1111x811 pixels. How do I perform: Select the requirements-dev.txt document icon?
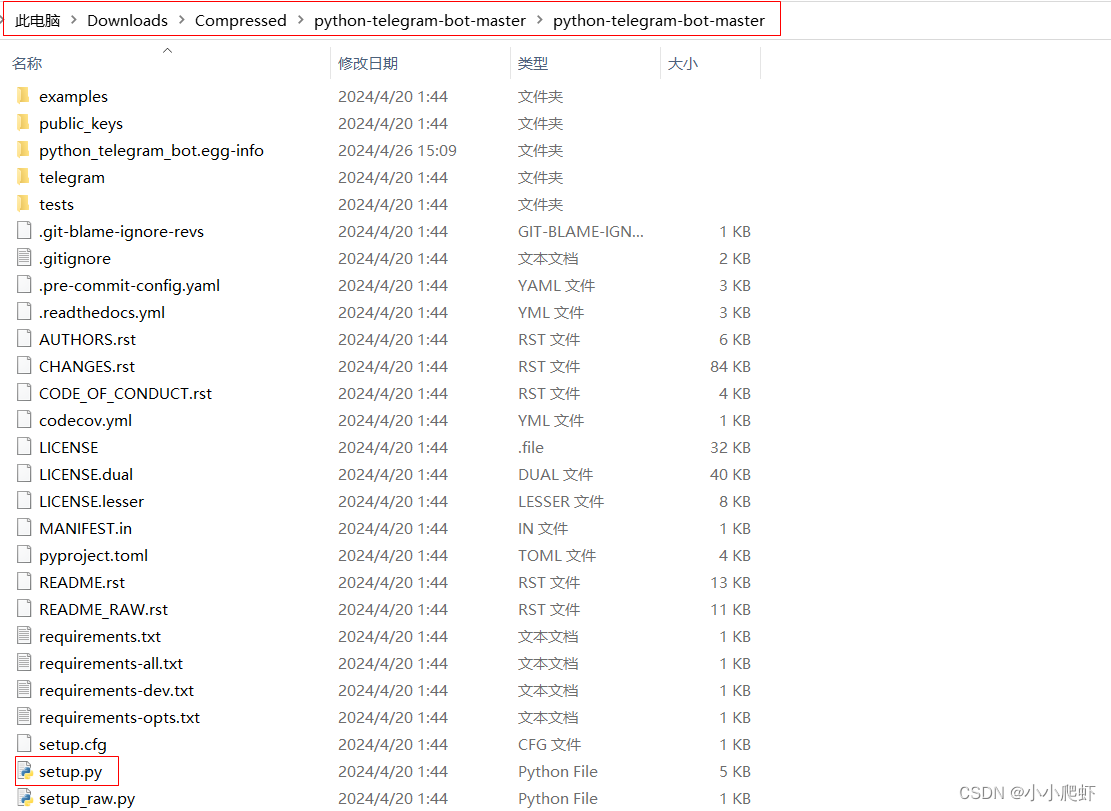click(24, 689)
